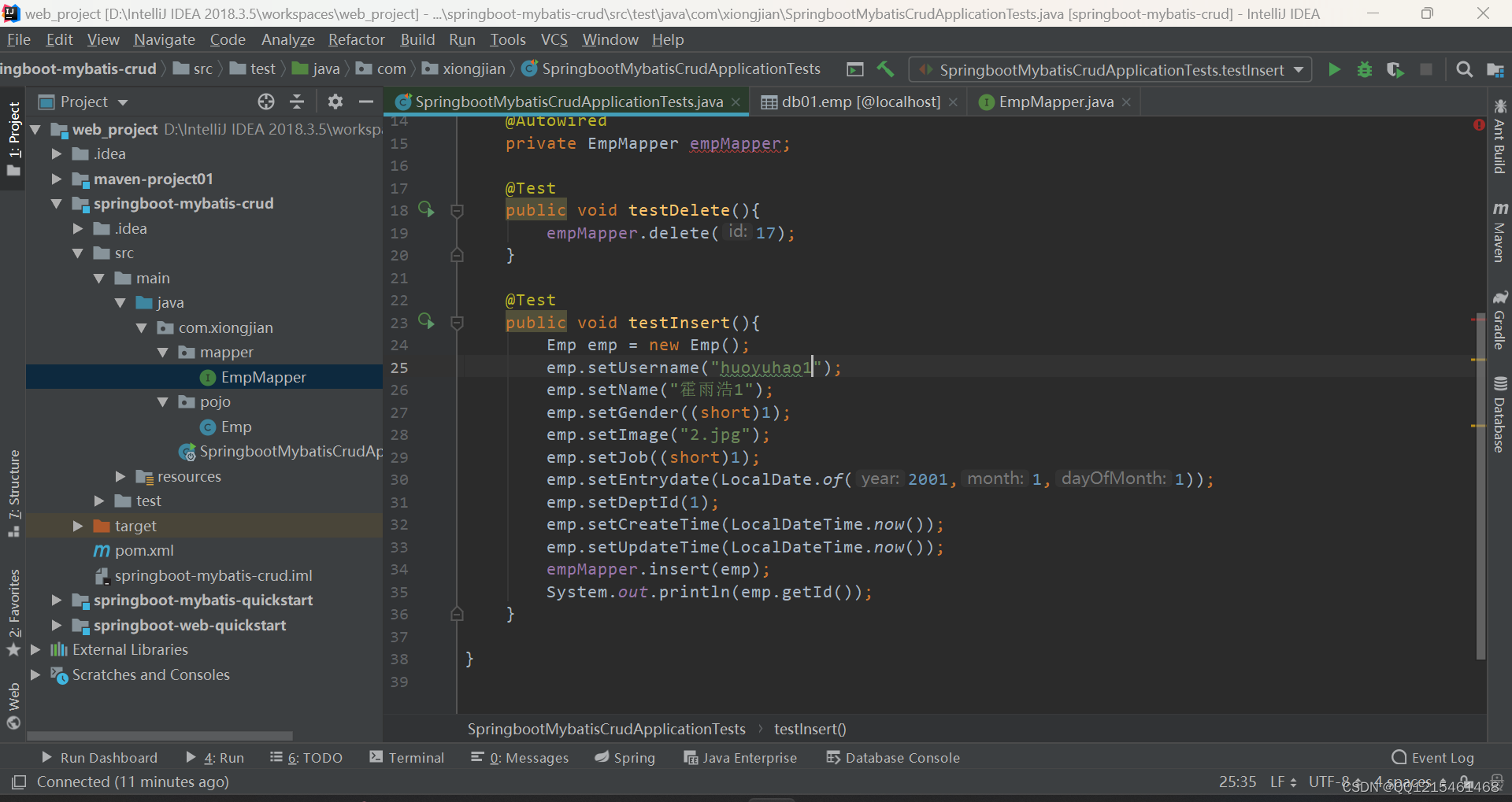Toggle fold marker at line 20 closing brace
Screen dimensions: 1512x802
(x=457, y=255)
